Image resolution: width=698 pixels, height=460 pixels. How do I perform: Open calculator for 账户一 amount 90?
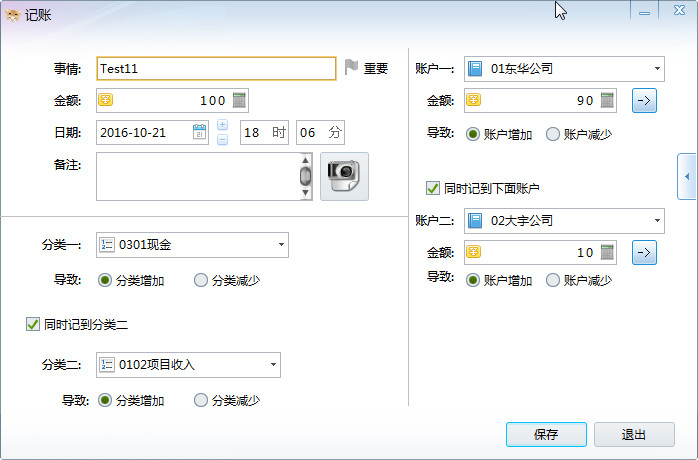tap(607, 100)
